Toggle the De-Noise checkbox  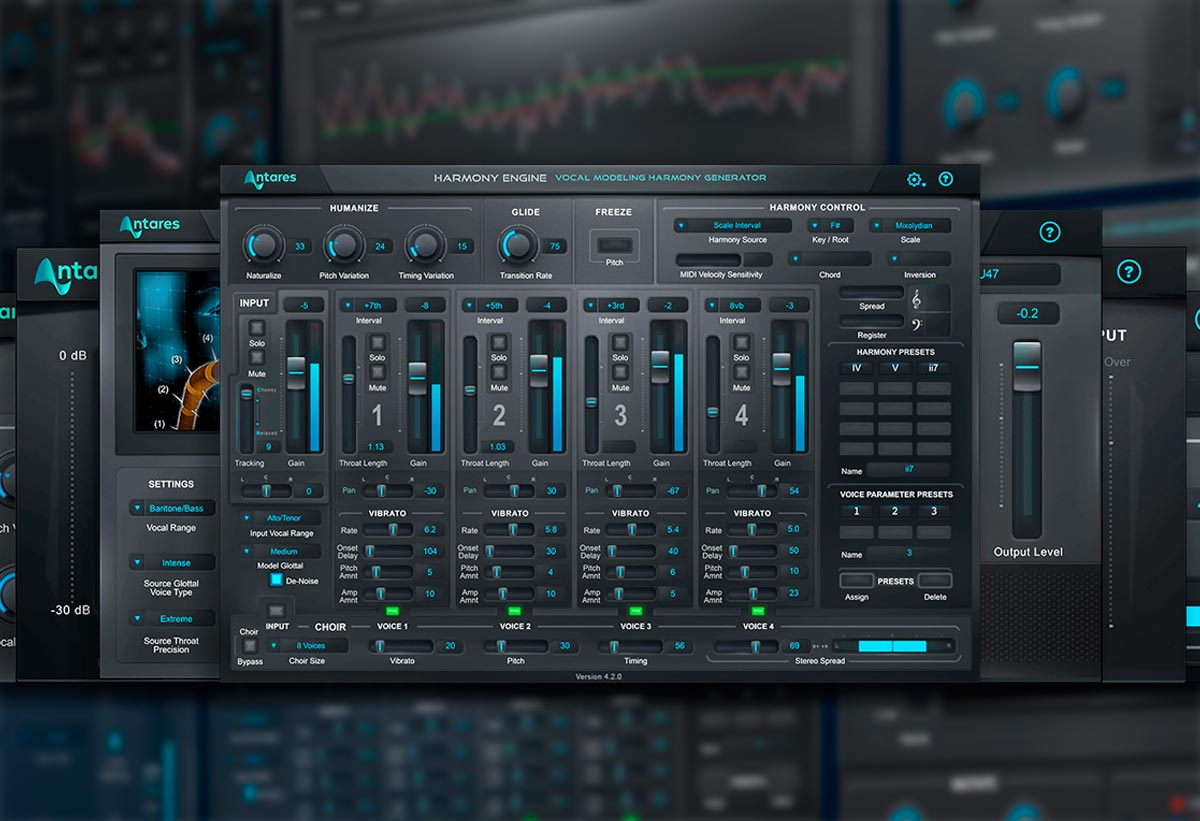pos(276,579)
